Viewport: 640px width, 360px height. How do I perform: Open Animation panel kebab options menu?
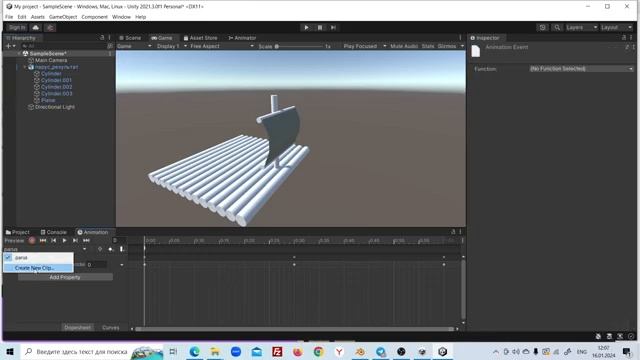click(x=460, y=232)
